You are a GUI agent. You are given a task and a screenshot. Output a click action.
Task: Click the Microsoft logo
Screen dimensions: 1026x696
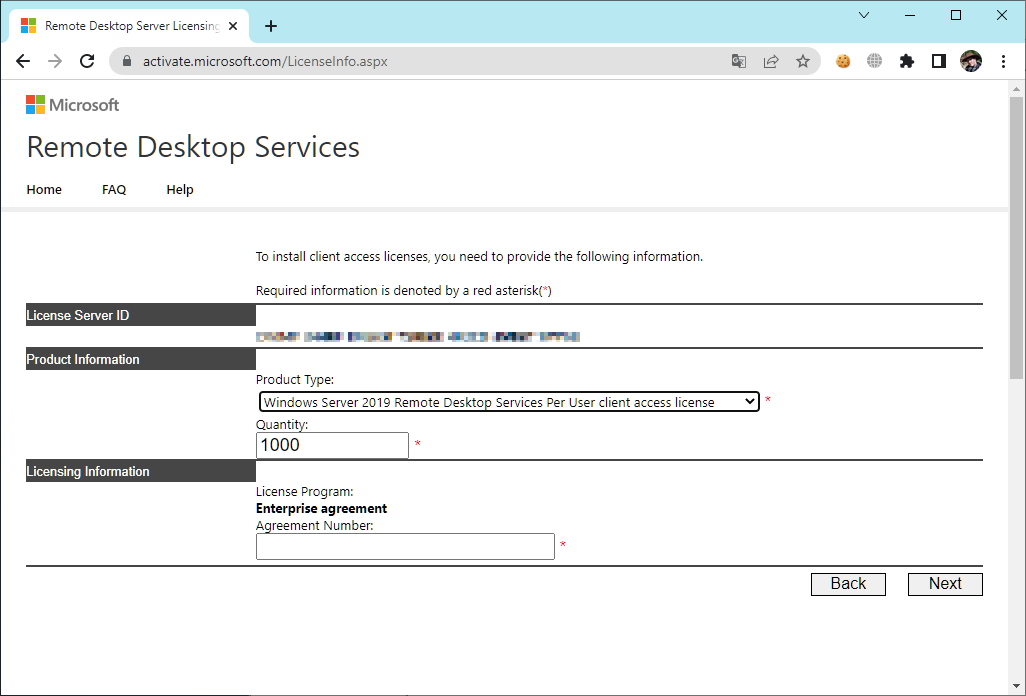(73, 105)
